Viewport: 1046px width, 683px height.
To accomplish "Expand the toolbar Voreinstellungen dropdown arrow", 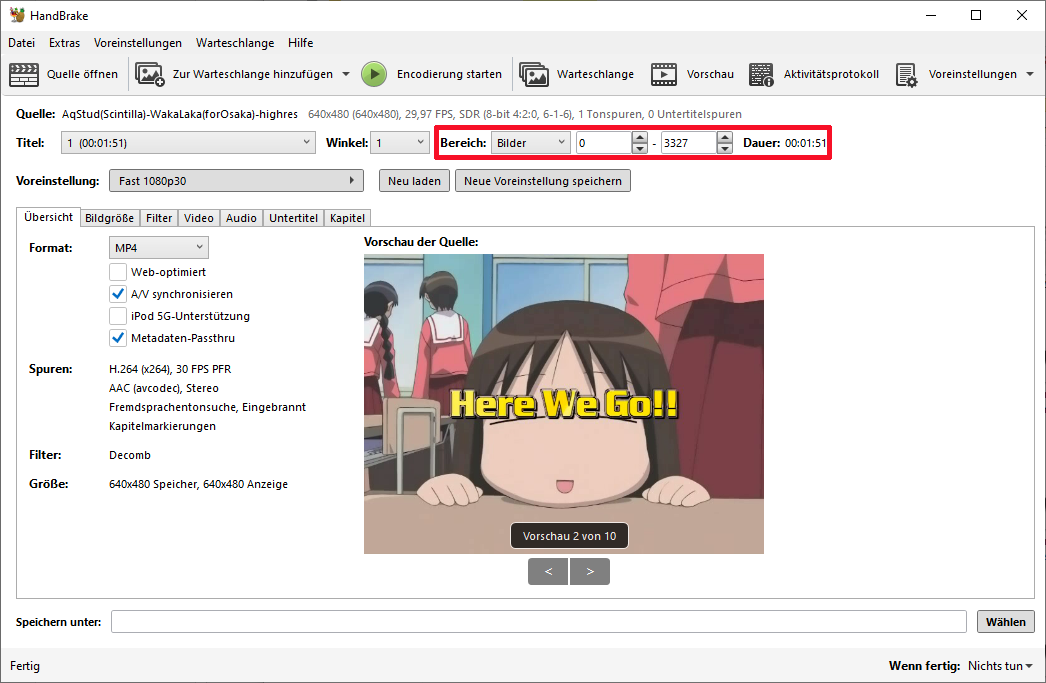I will coord(1030,74).
